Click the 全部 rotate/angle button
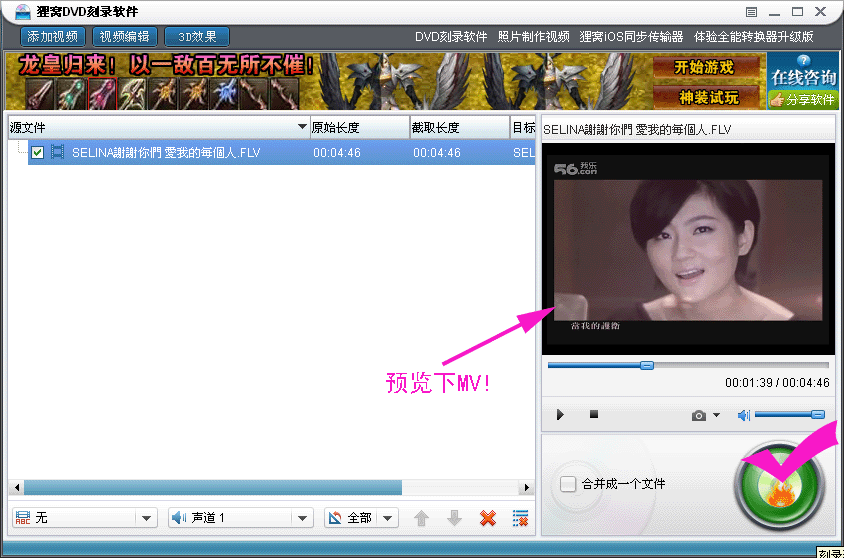Screen dimensions: 844x558 pyautogui.click(x=351, y=518)
